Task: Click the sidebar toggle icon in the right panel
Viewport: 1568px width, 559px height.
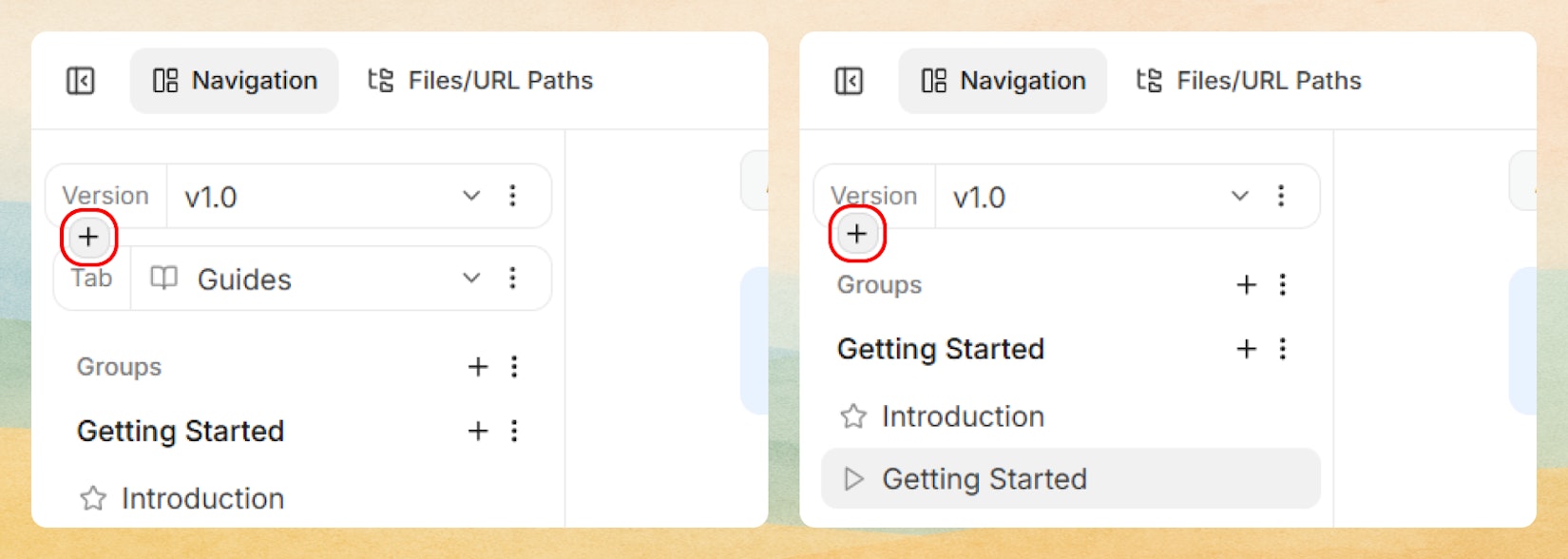Action: [849, 81]
